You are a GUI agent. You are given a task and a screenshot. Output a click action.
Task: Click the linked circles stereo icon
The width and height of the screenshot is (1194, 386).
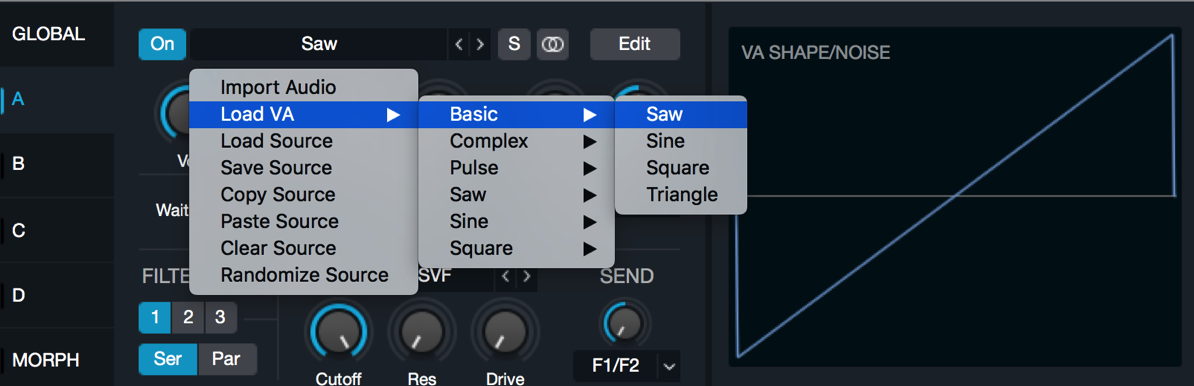point(553,44)
